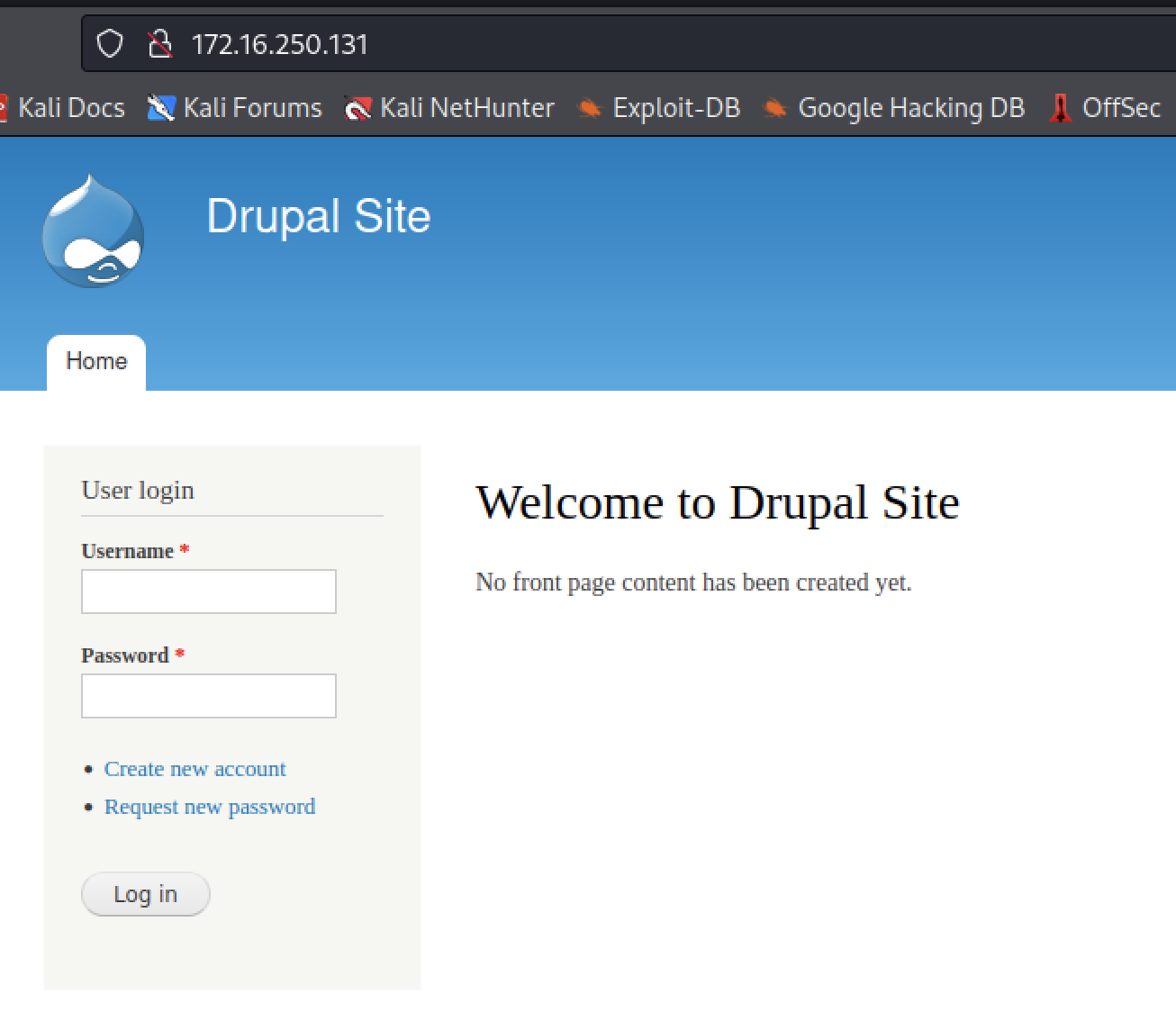Image resolution: width=1176 pixels, height=1012 pixels.
Task: Click inside the Username field
Action: (208, 591)
